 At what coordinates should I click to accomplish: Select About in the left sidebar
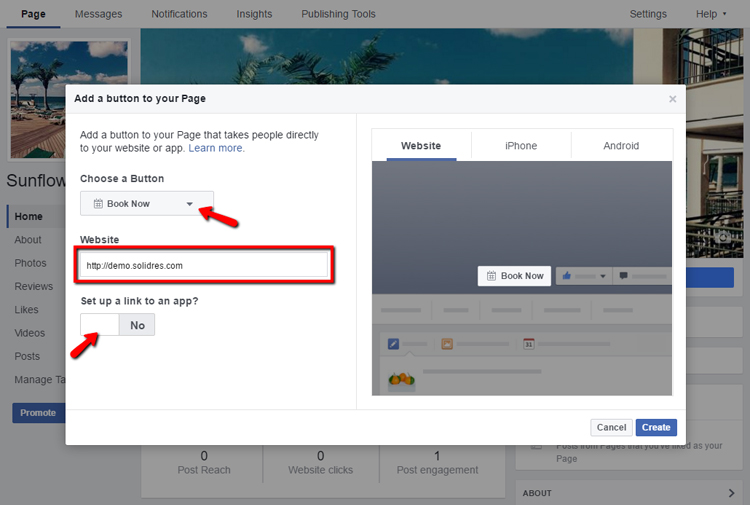[28, 240]
